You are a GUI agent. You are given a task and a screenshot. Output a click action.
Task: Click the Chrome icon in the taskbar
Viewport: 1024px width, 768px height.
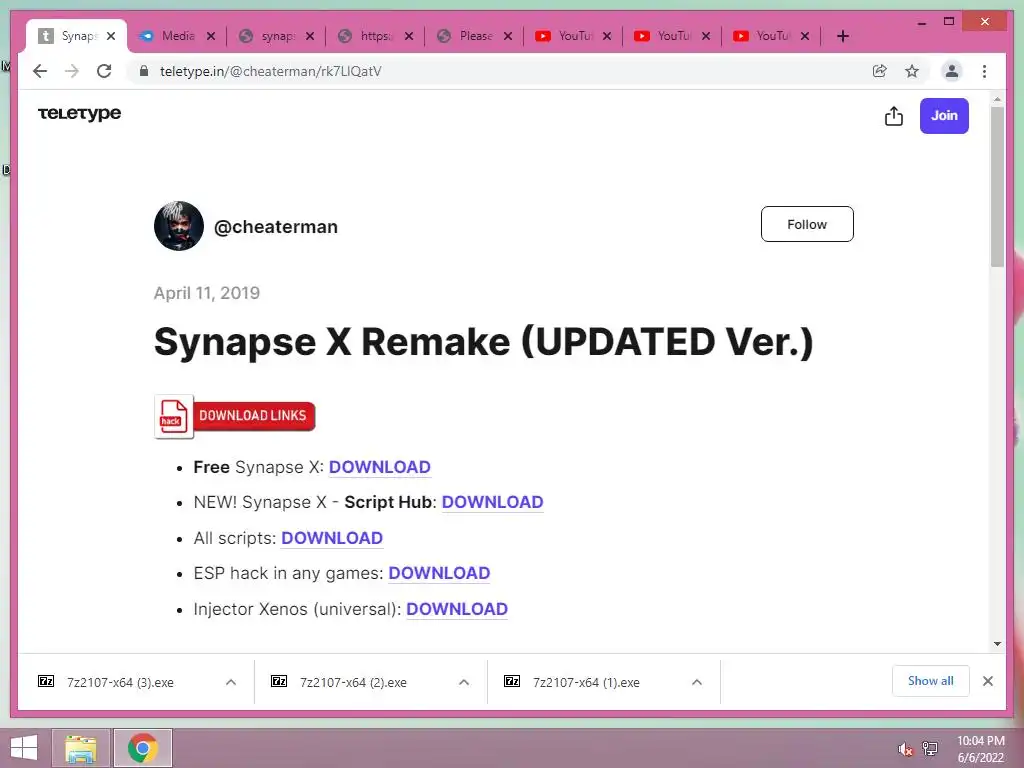(x=142, y=748)
